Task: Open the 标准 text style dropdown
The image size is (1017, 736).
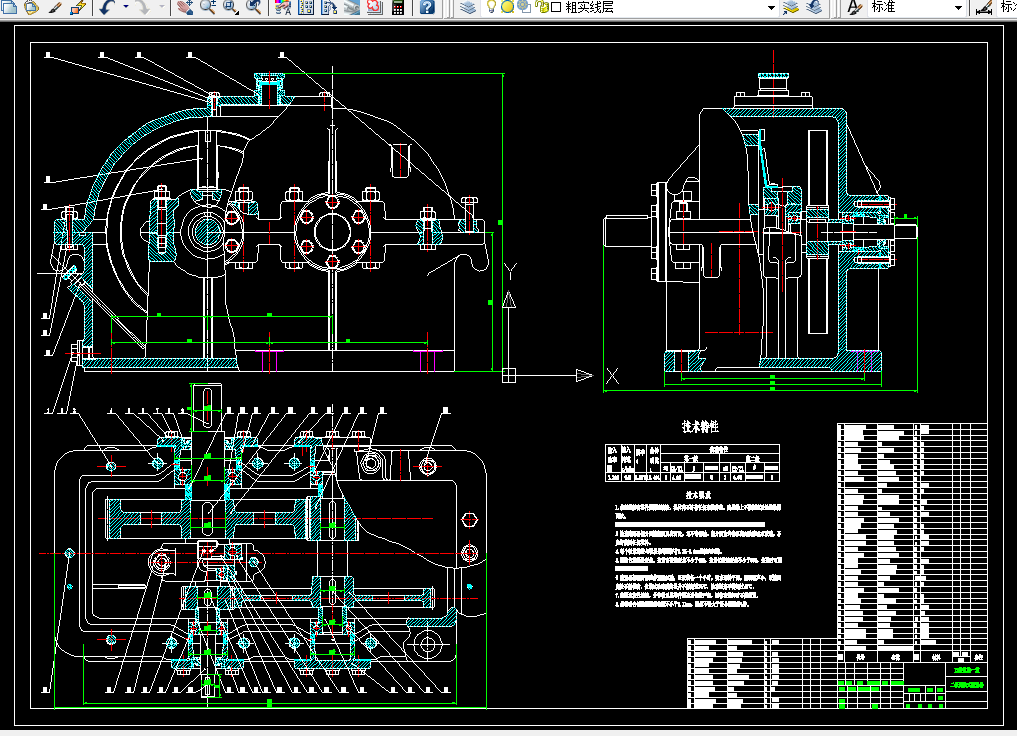Action: pyautogui.click(x=958, y=8)
